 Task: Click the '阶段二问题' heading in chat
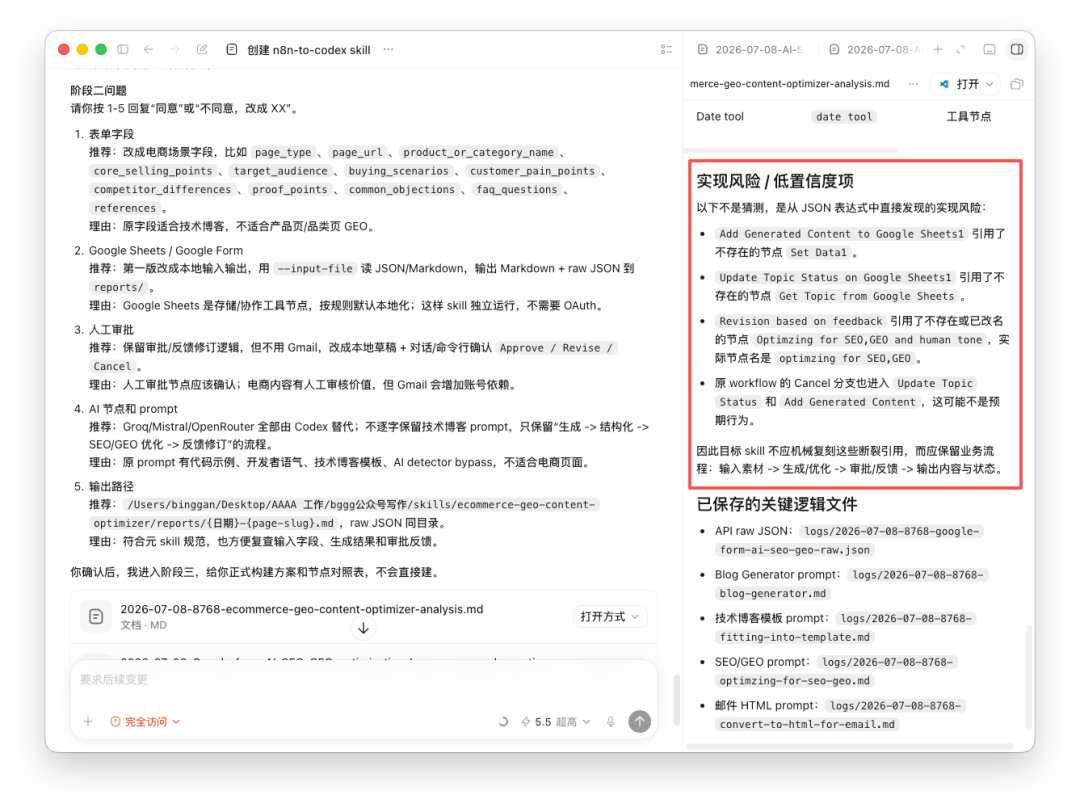(98, 90)
